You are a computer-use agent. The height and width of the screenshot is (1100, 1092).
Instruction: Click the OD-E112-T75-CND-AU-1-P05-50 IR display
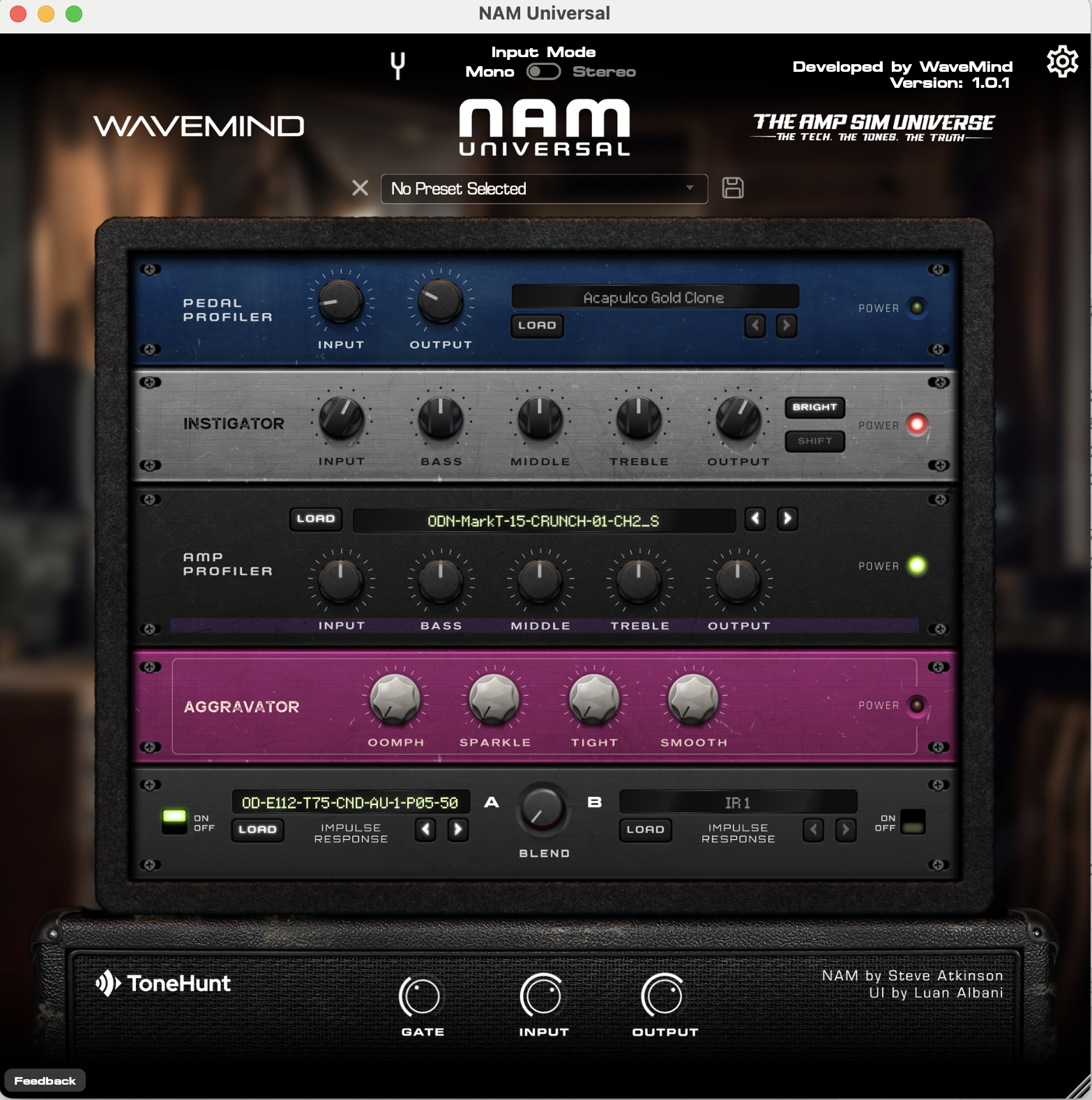coord(351,803)
